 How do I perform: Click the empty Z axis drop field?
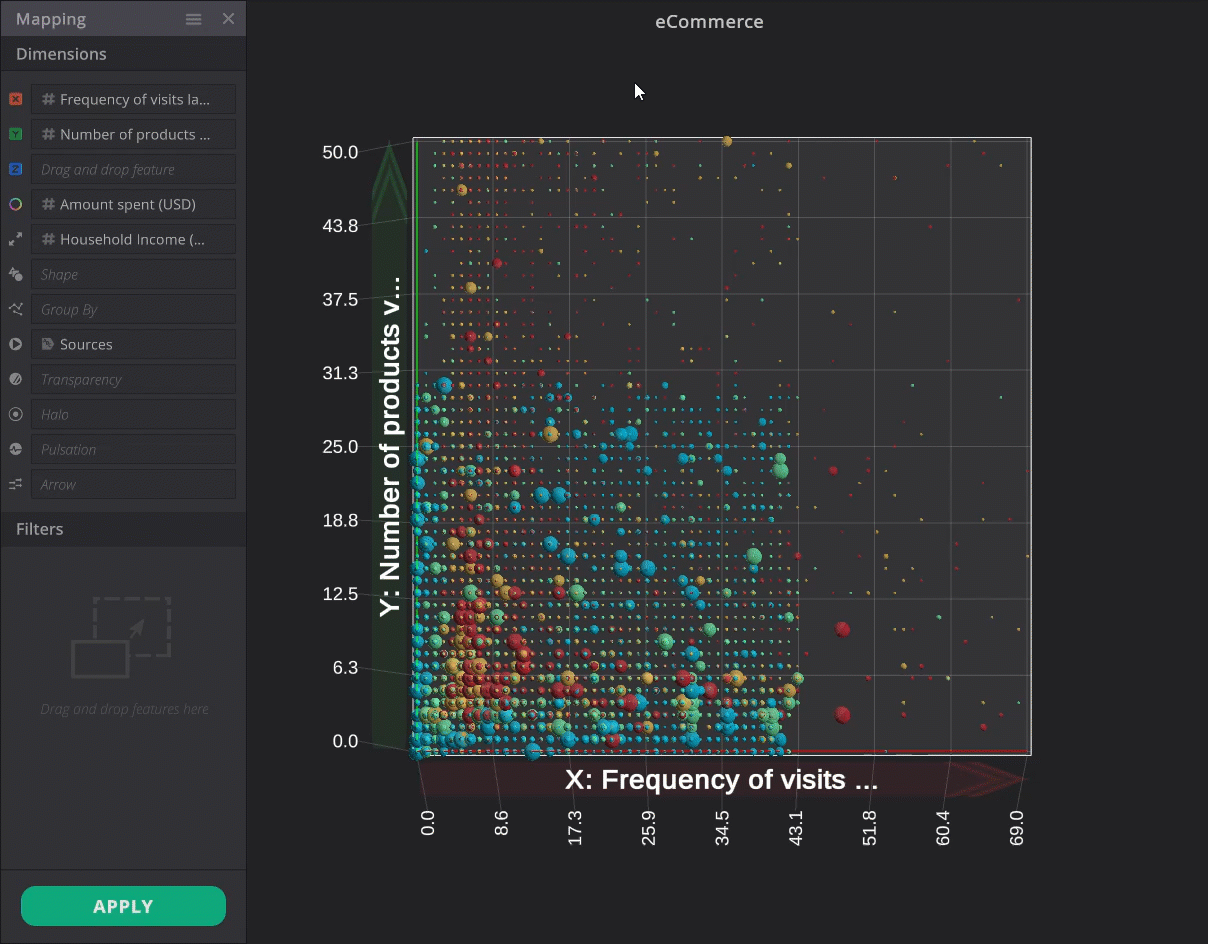pyautogui.click(x=133, y=169)
